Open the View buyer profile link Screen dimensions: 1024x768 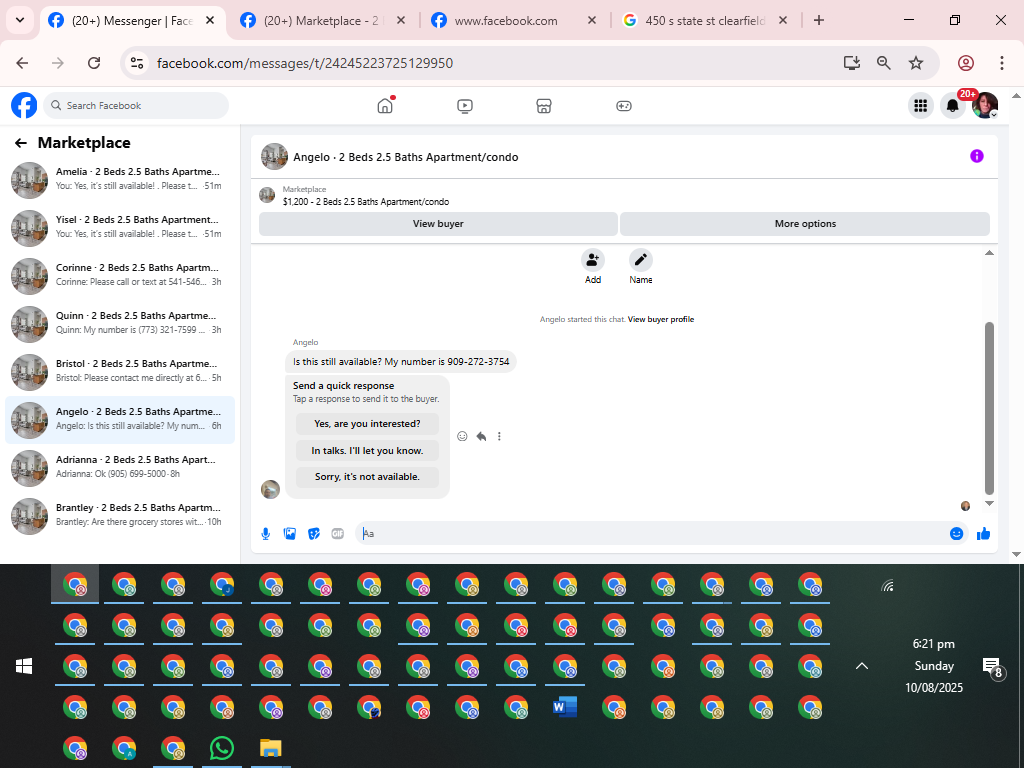pos(661,319)
